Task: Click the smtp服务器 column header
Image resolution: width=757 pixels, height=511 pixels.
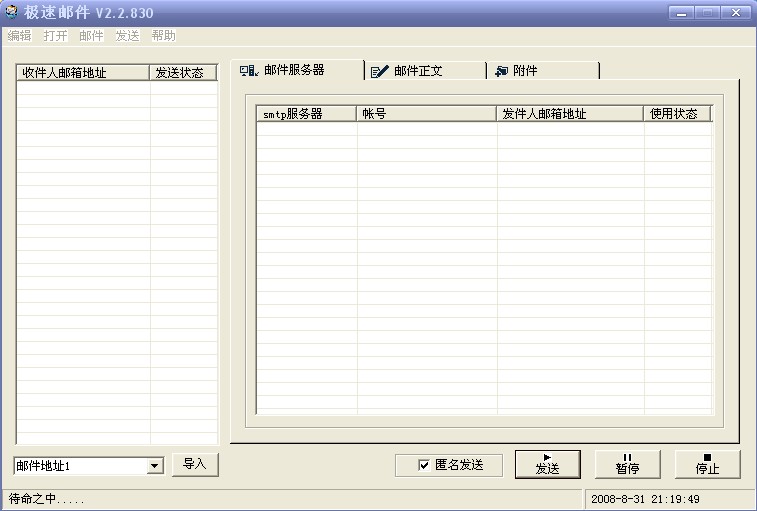Action: tap(306, 114)
